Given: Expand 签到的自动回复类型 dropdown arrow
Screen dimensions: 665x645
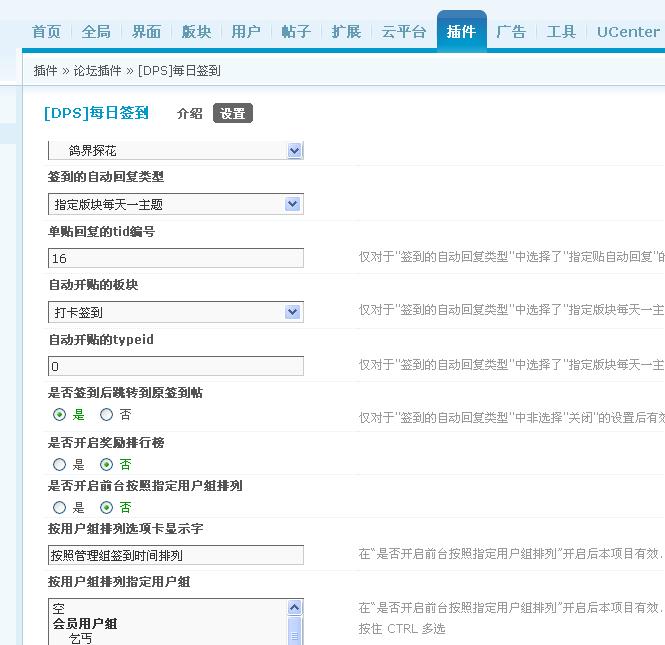Looking at the screenshot, I should coord(293,204).
